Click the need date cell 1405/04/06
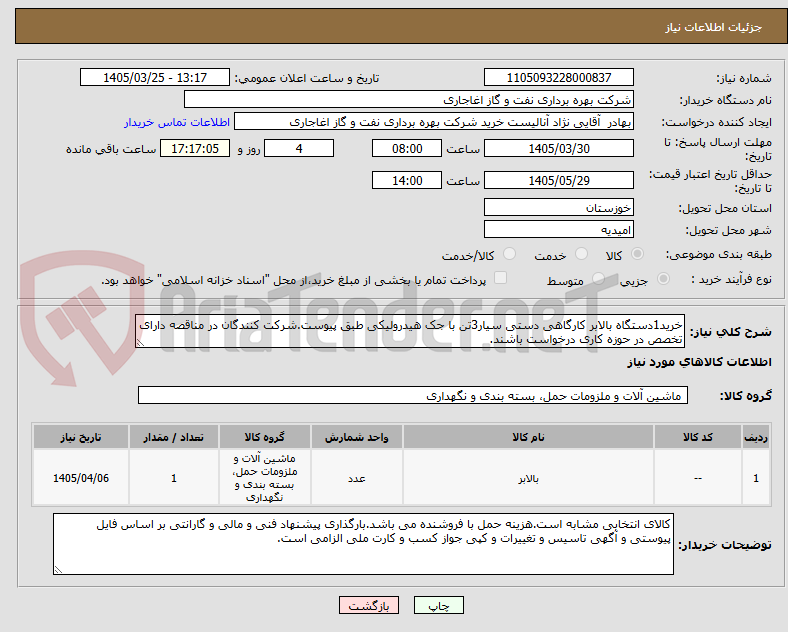 coord(81,478)
